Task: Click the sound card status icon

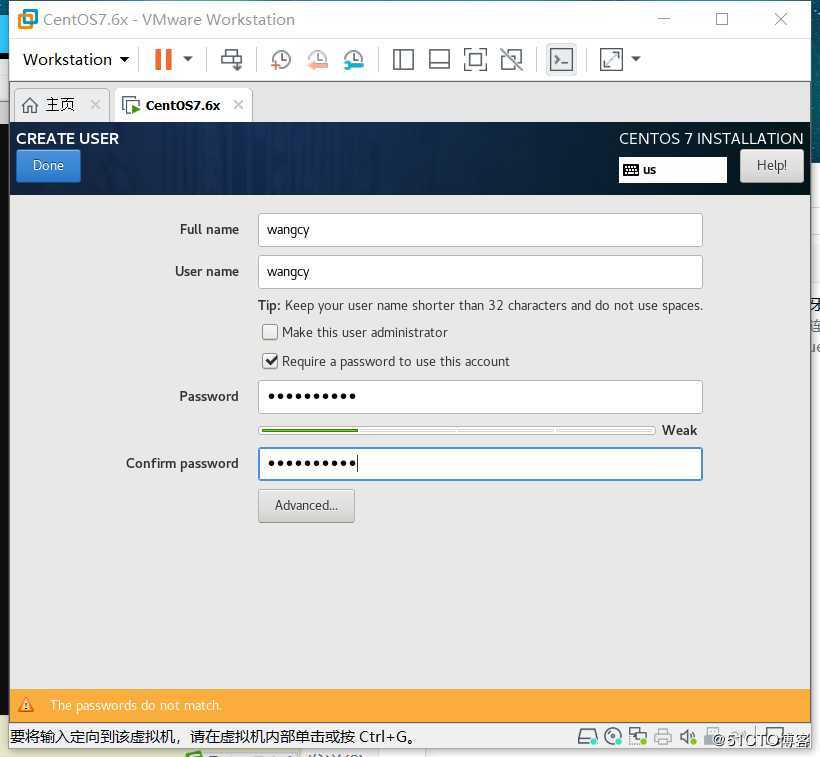Action: pos(688,737)
